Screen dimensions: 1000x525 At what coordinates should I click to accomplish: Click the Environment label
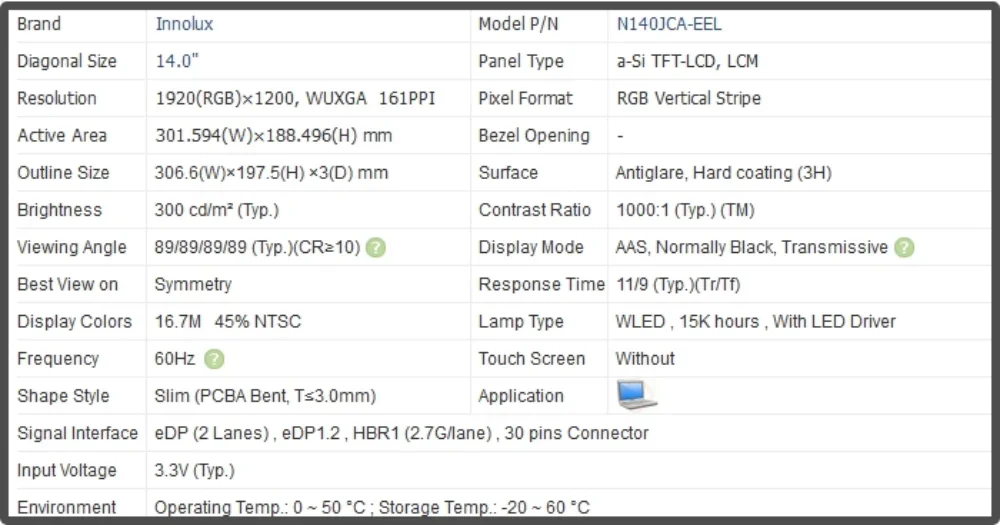(x=66, y=508)
